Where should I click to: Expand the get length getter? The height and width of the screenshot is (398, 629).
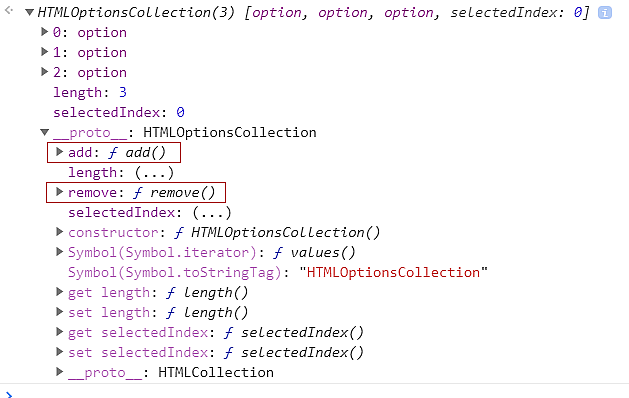(59, 292)
